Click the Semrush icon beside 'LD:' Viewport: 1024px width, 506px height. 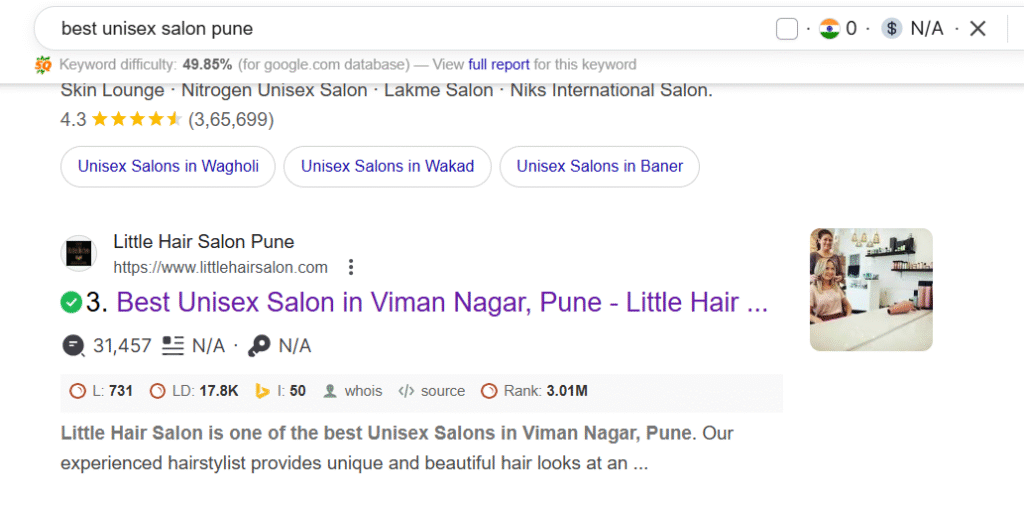click(x=157, y=391)
